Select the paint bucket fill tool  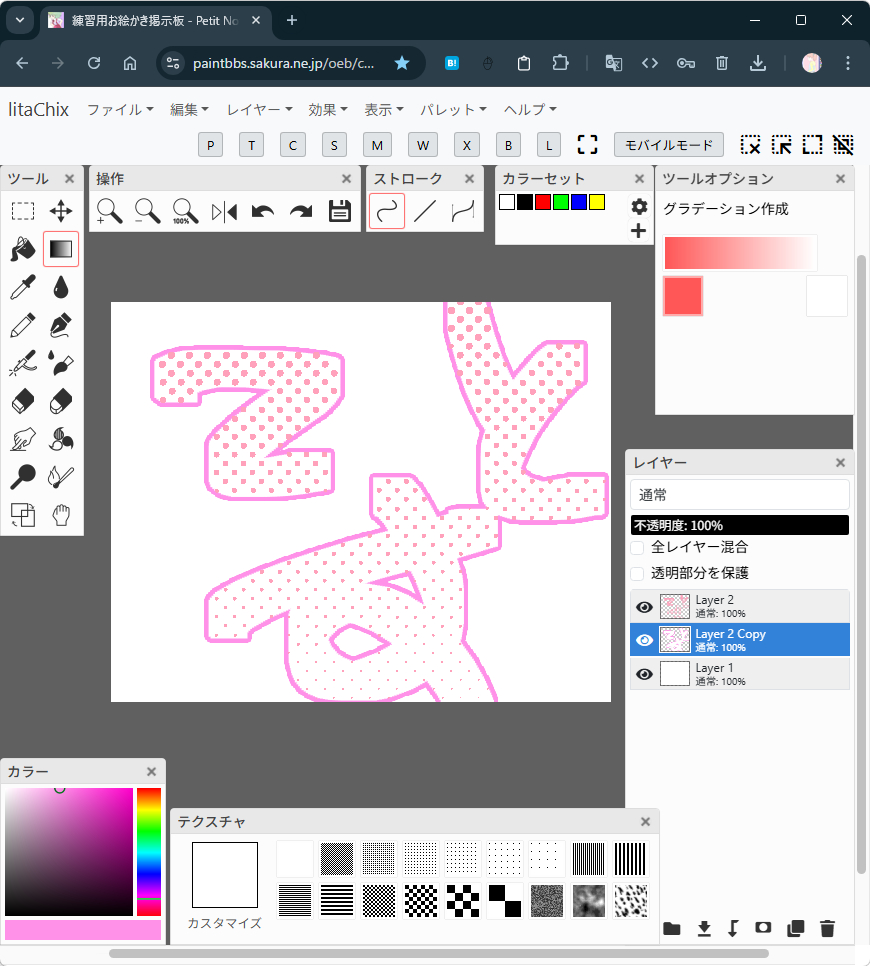23,249
